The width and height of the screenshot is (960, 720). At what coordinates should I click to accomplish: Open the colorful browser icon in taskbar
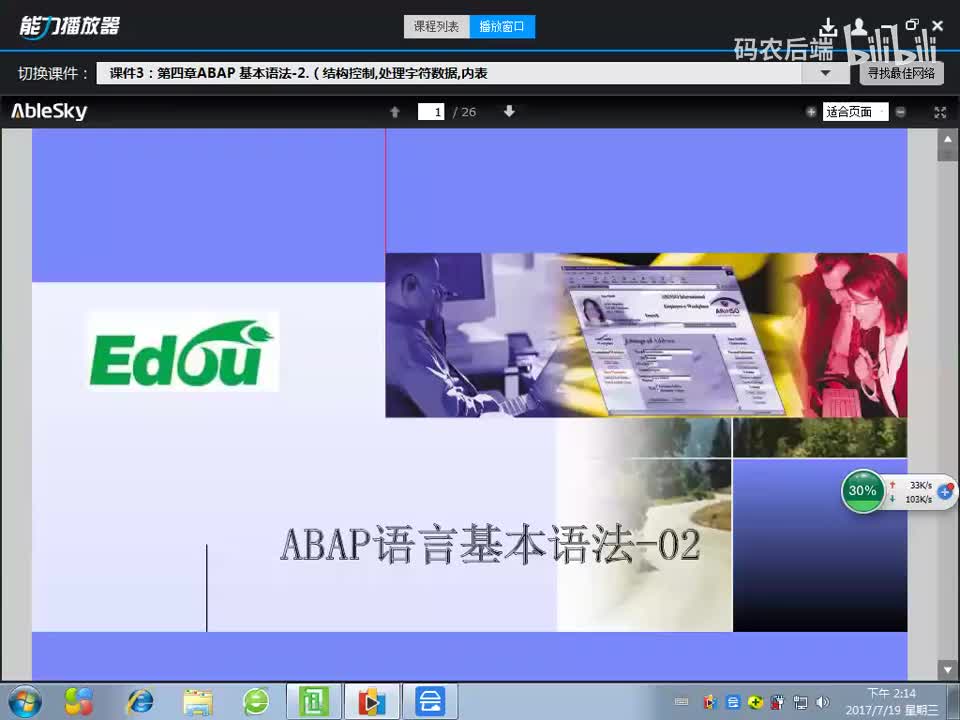click(x=80, y=702)
